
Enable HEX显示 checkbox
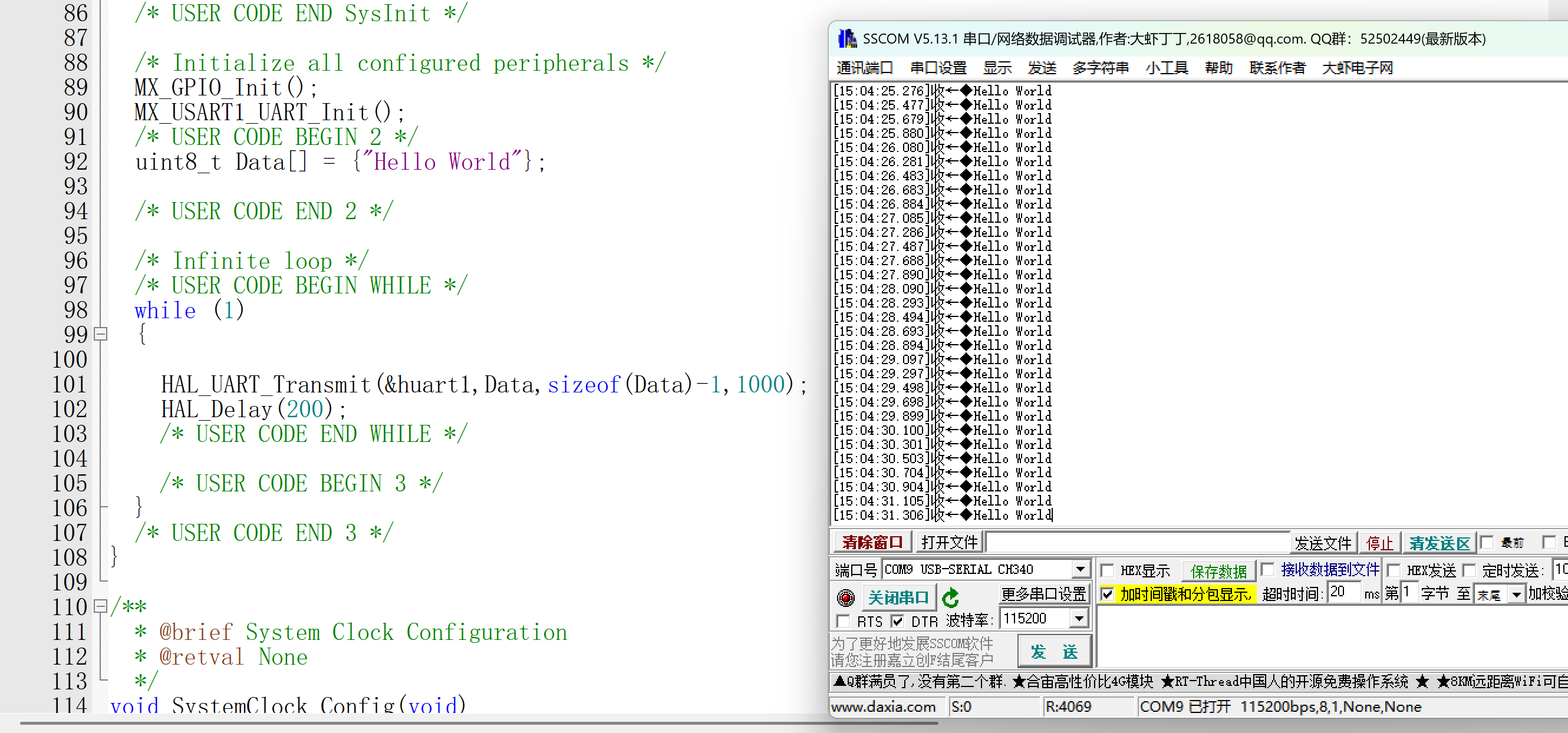coord(1107,570)
